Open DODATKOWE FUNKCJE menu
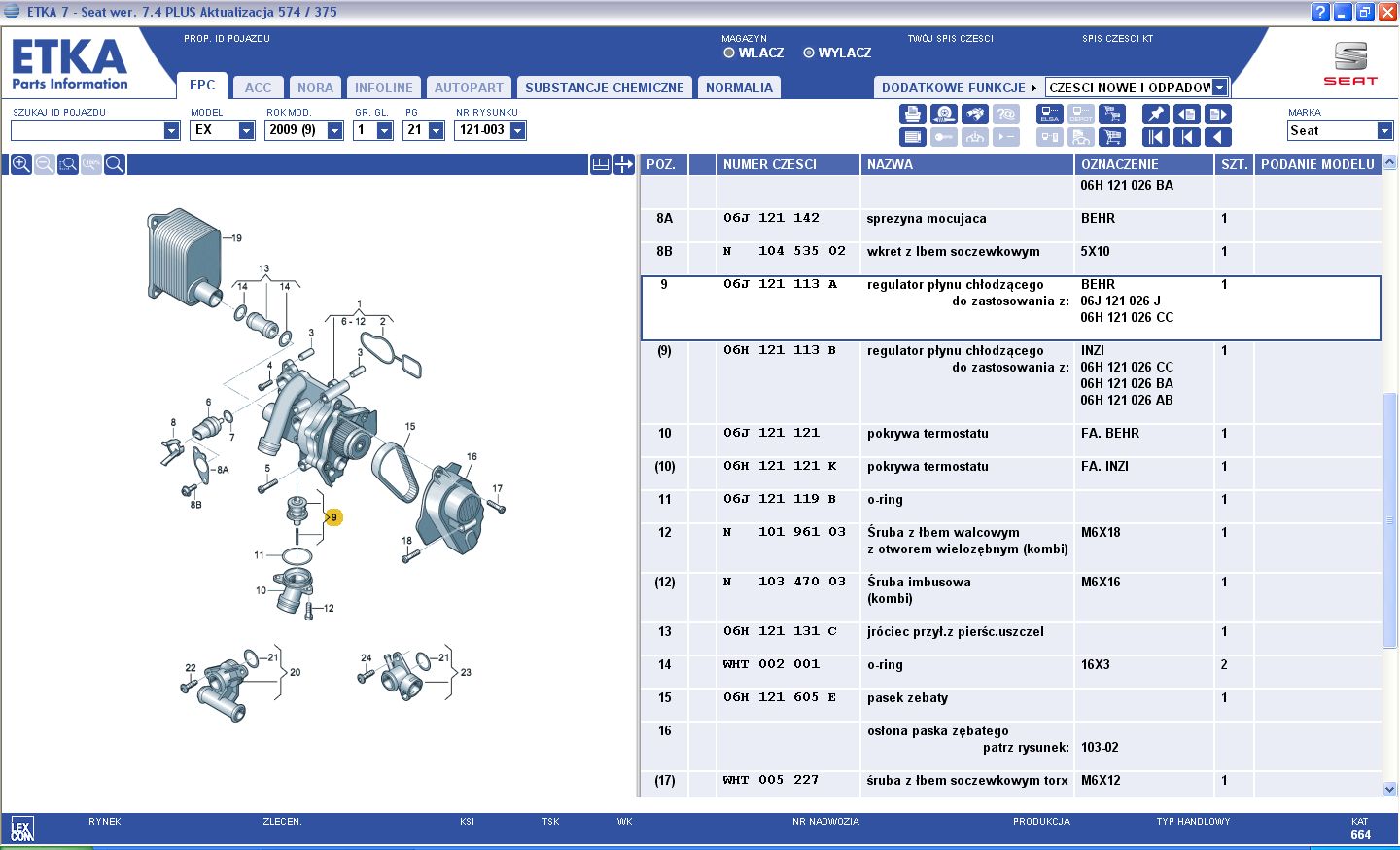 [959, 88]
